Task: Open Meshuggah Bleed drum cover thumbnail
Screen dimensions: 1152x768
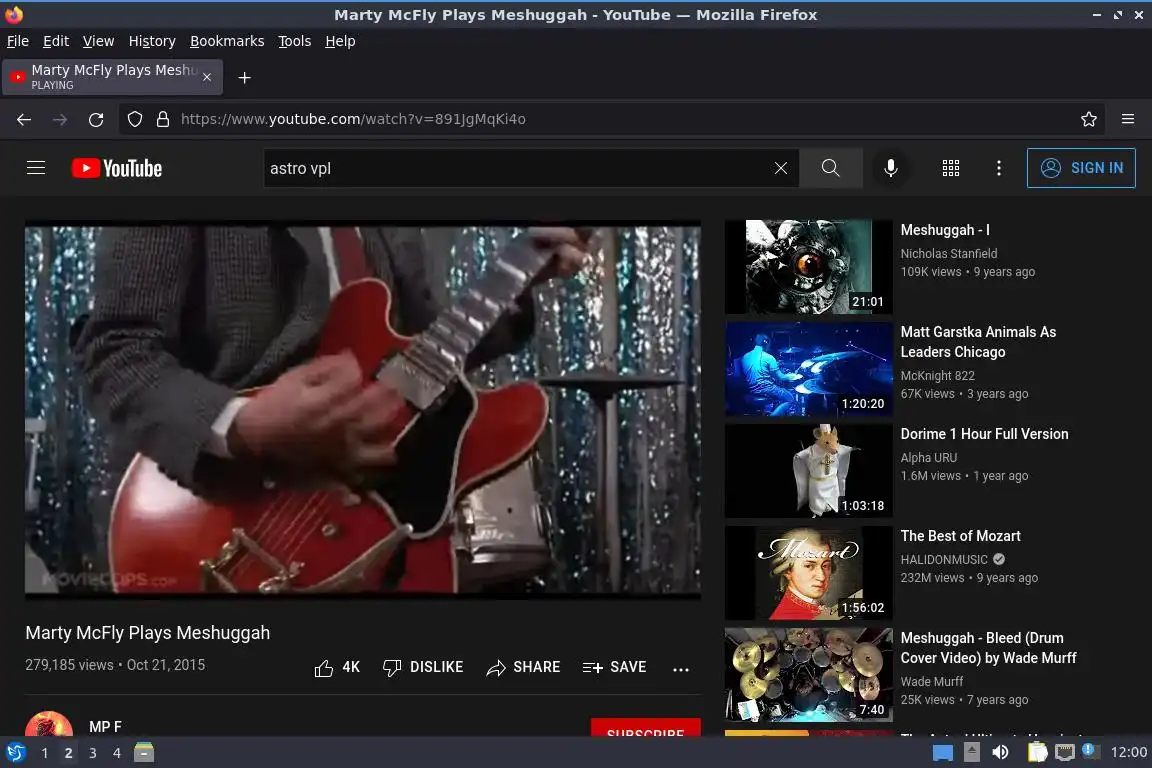Action: (808, 675)
